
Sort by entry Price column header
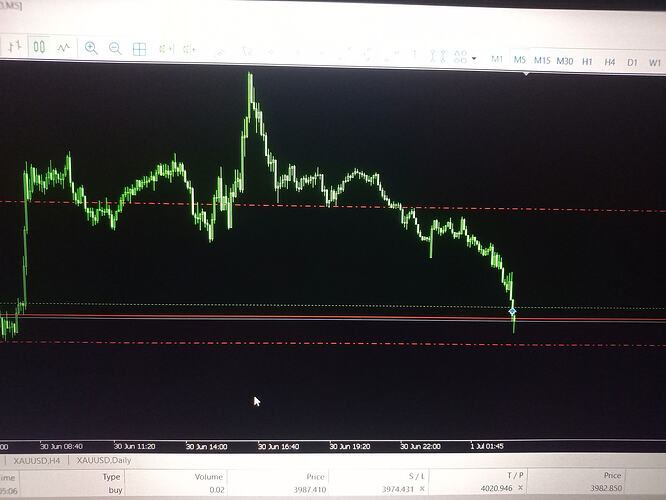coord(315,477)
